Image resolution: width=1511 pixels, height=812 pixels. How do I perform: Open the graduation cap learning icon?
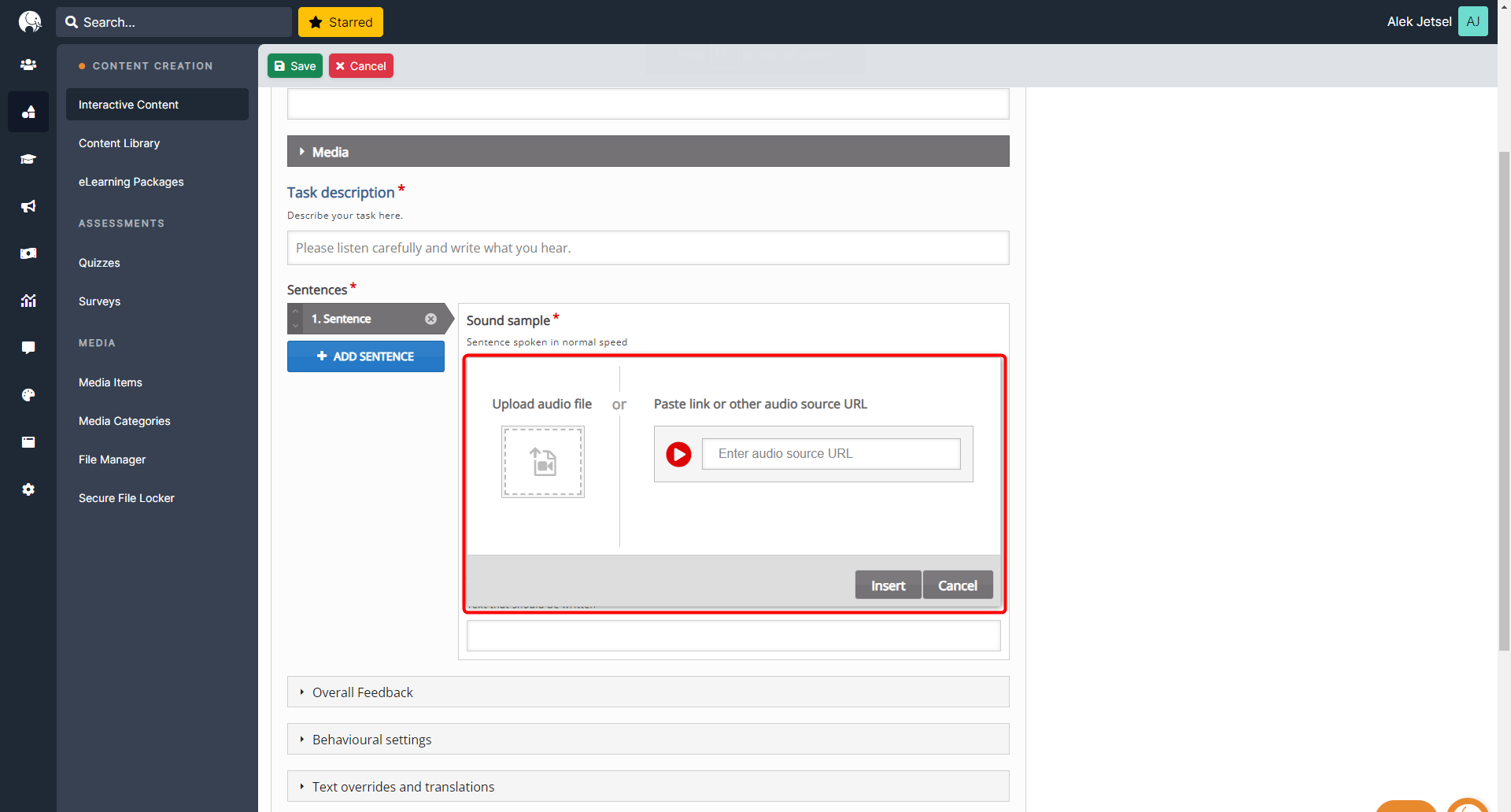(x=28, y=159)
